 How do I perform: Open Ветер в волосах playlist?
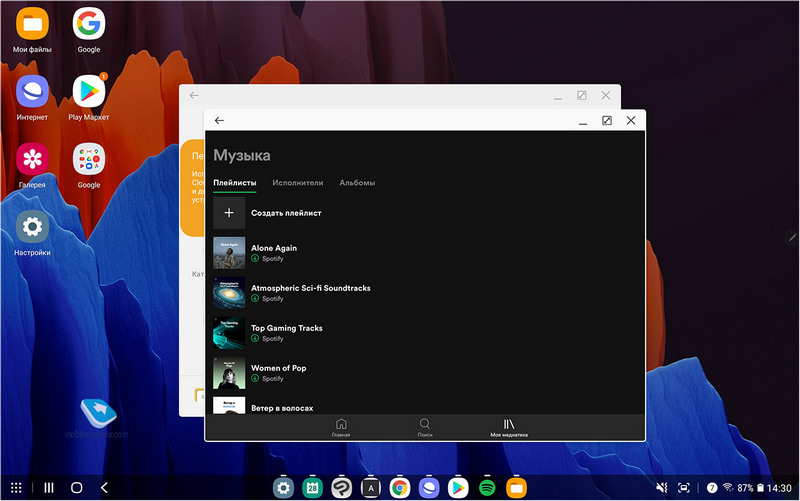click(x=282, y=408)
